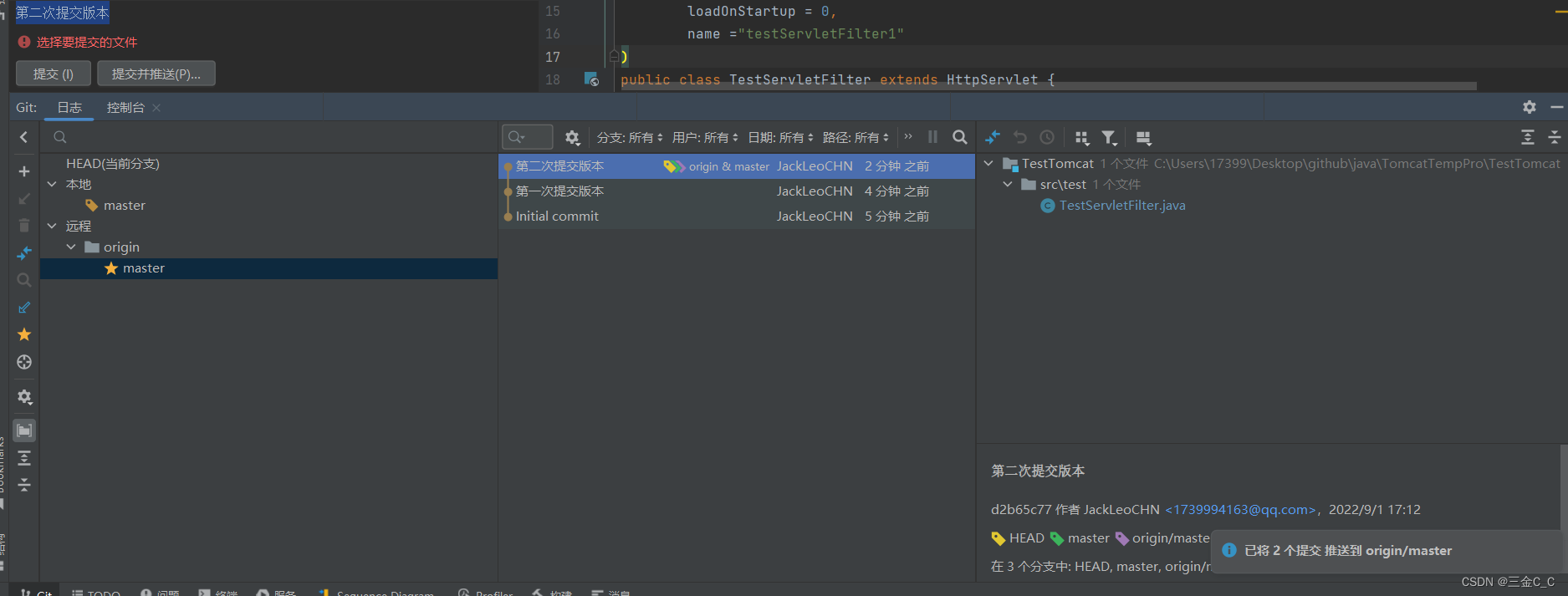This screenshot has height=596, width=1568.
Task: Select the 第一次提交版本 commit row
Action: tap(737, 191)
